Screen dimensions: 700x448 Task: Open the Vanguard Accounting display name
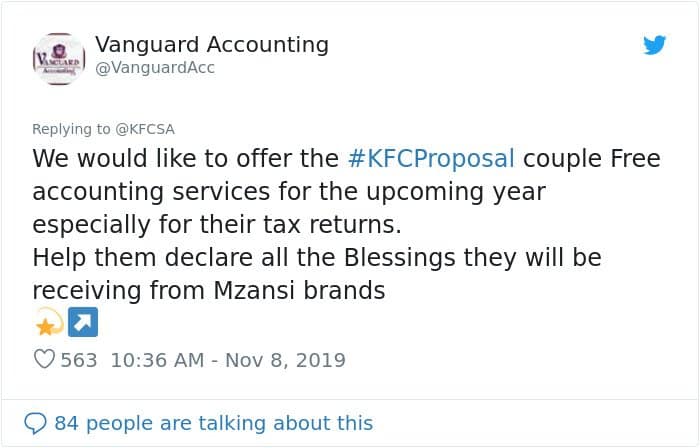[x=212, y=44]
